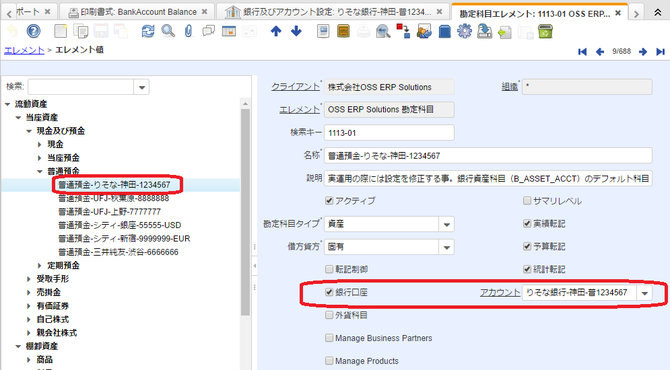
Task: Click the blue Product Info icon
Action: (444, 31)
